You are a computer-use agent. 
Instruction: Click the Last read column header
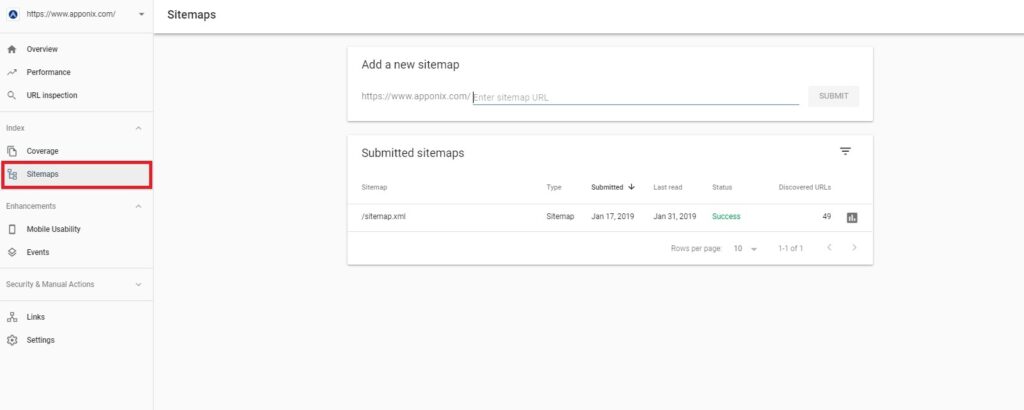[667, 187]
